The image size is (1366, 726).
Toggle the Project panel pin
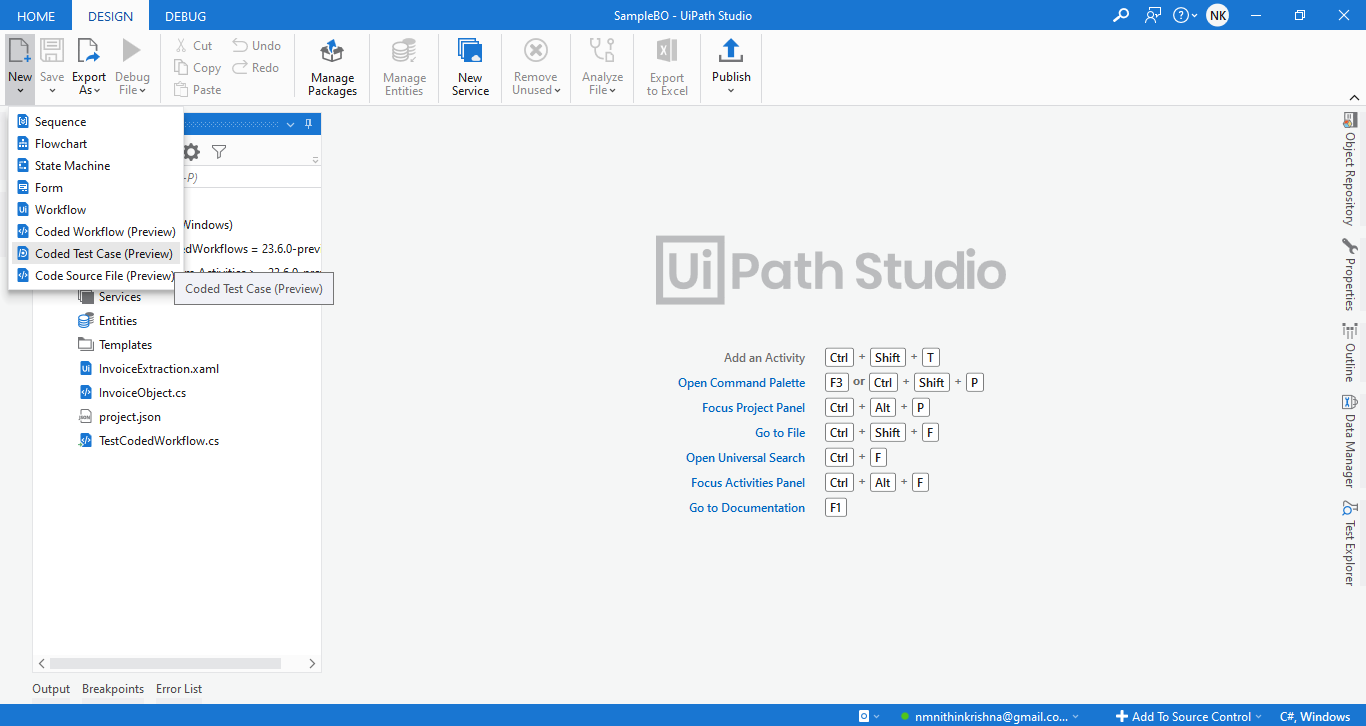coord(309,124)
